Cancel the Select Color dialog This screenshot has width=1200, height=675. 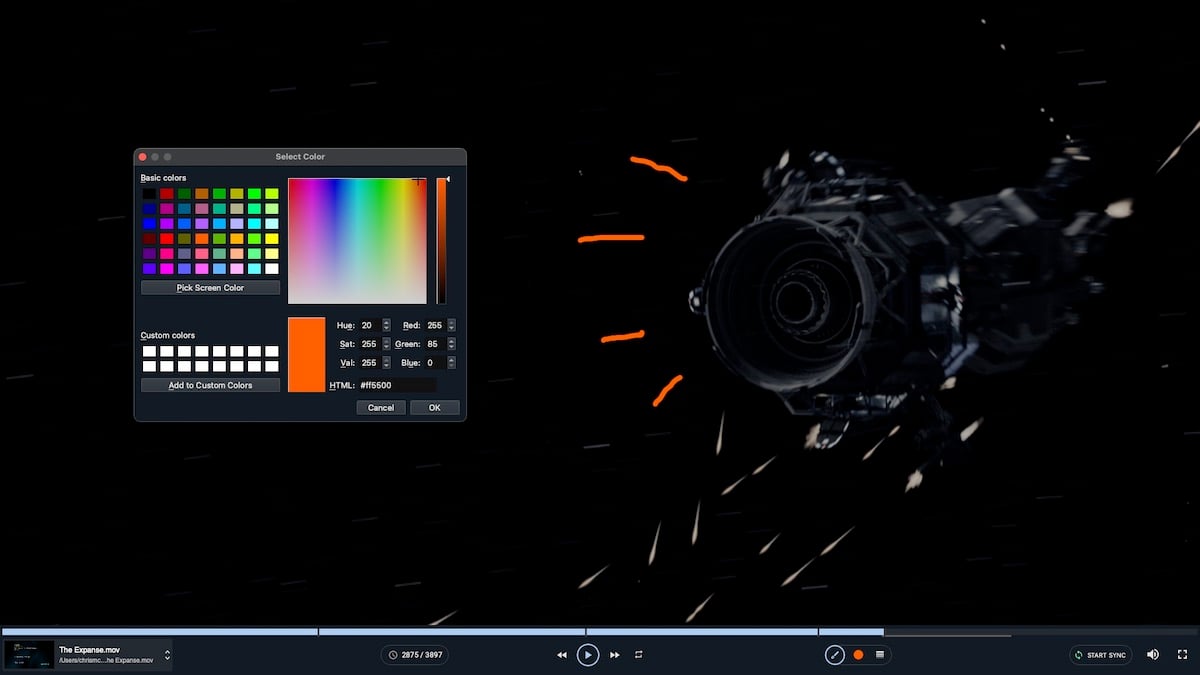[x=381, y=408]
